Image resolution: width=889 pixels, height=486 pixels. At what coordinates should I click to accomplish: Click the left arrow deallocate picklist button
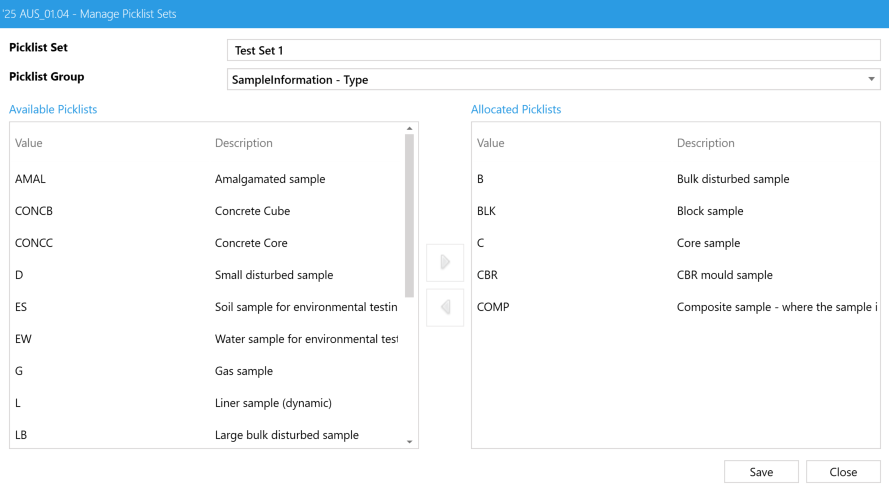pyautogui.click(x=445, y=307)
